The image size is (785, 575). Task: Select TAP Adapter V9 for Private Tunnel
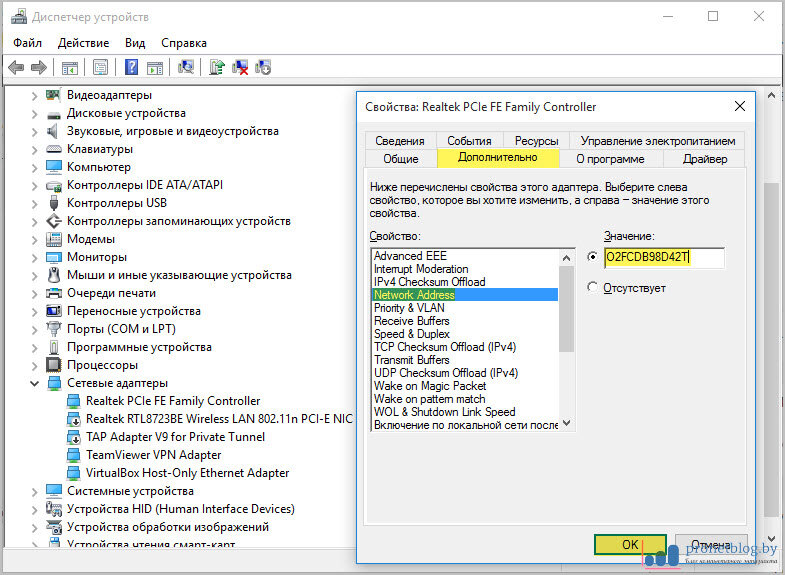(175, 437)
